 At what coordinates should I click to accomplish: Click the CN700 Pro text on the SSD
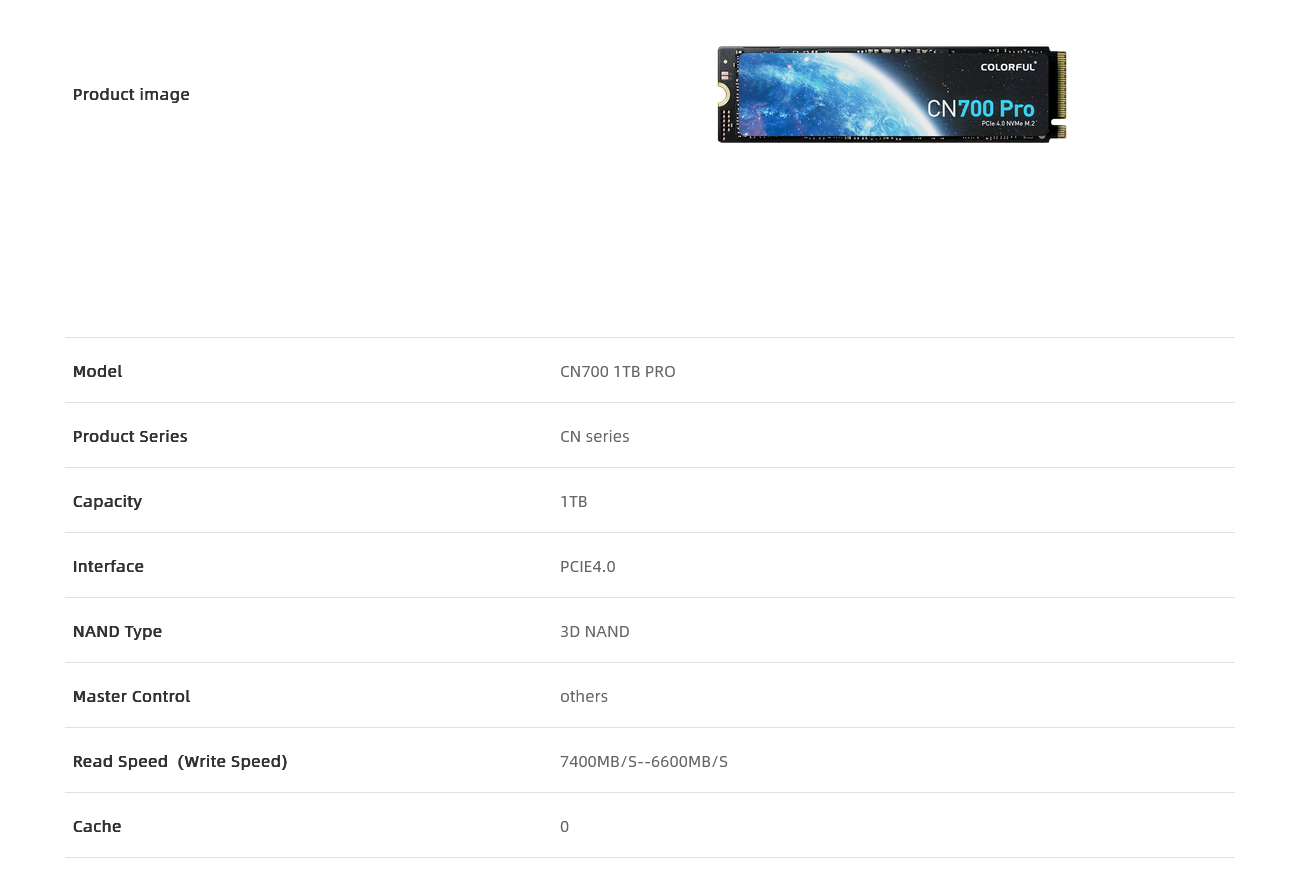click(x=981, y=108)
